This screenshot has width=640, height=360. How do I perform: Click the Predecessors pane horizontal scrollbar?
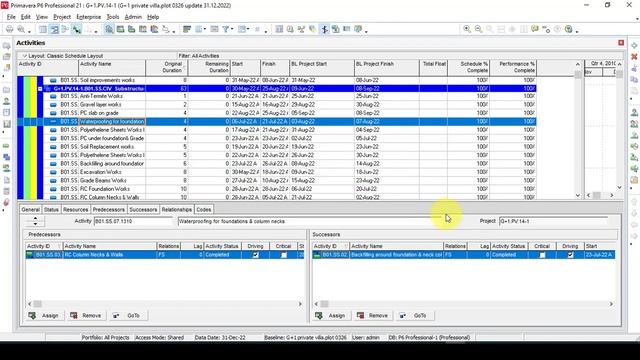coord(165,304)
